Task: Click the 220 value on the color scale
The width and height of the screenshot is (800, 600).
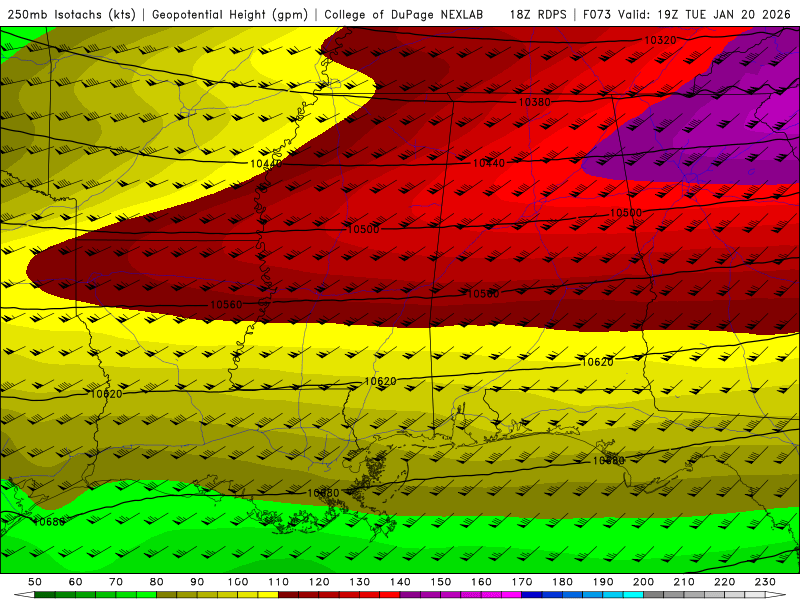Action: (724, 582)
